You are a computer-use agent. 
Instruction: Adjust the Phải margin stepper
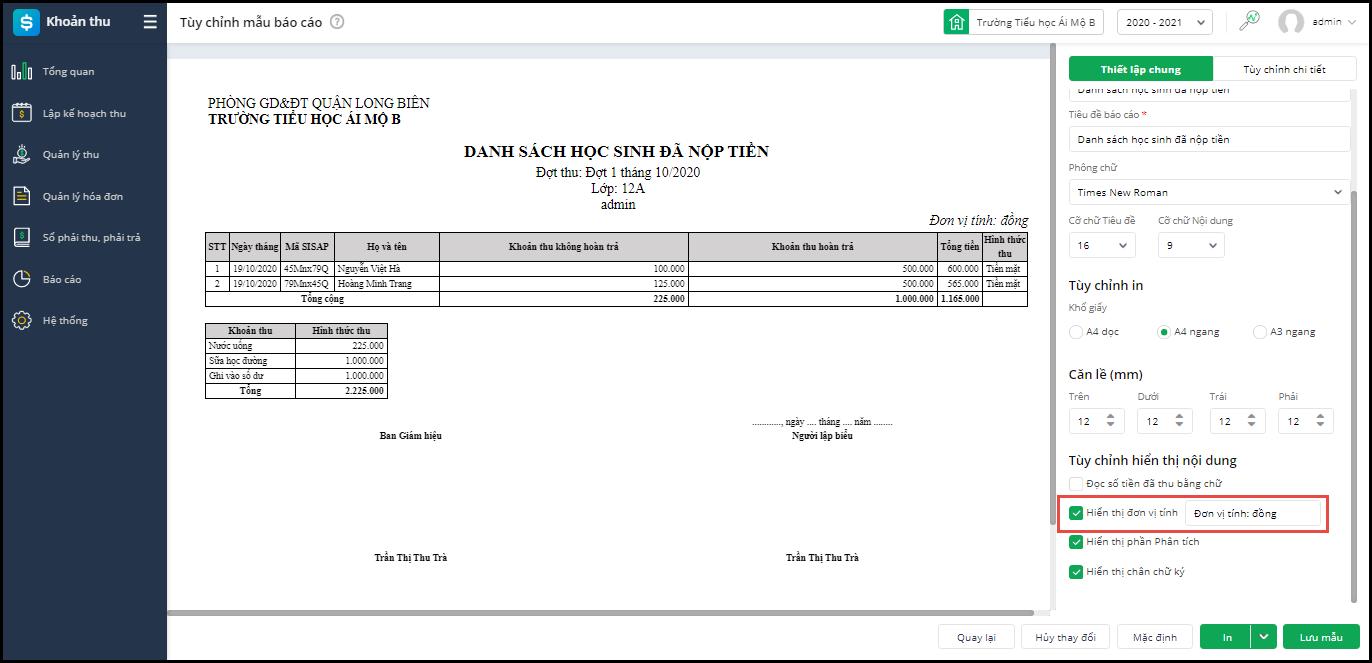click(1320, 421)
